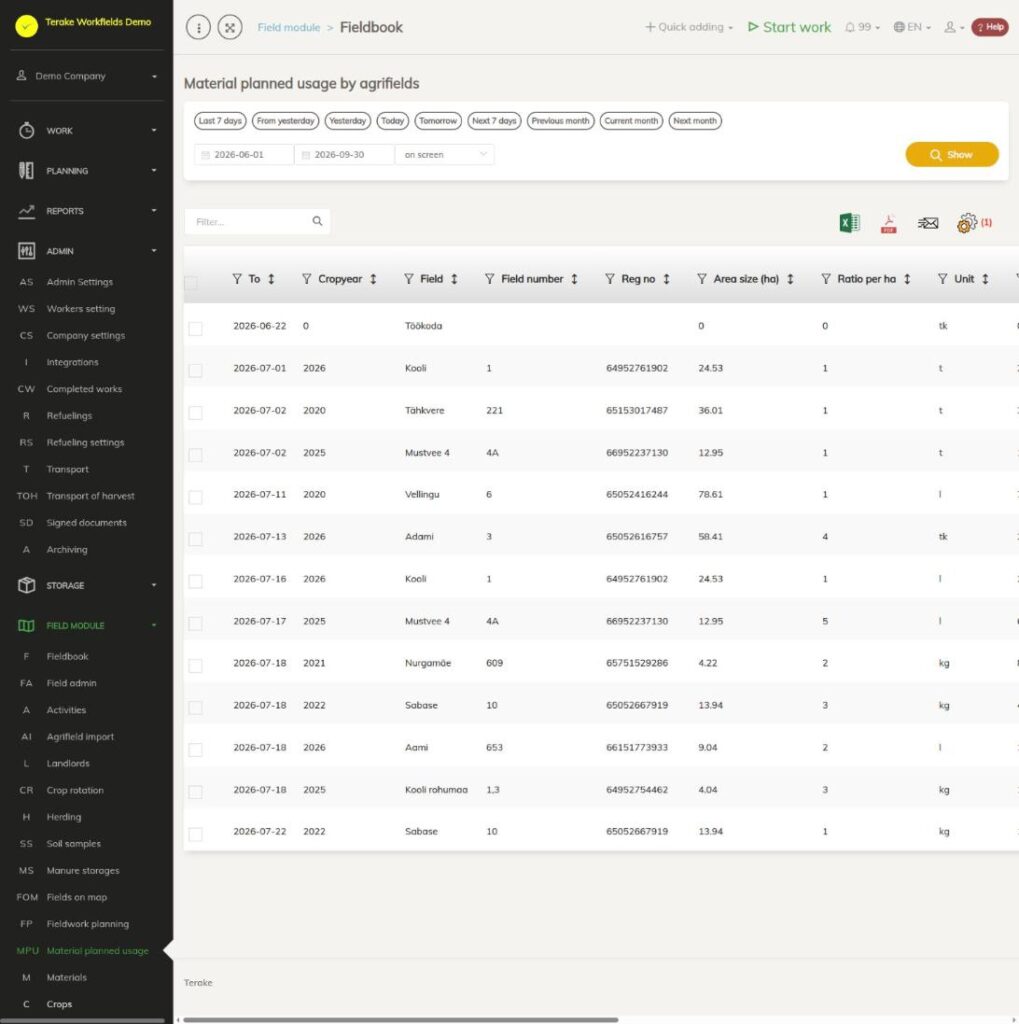The width and height of the screenshot is (1019, 1024).
Task: Select the Adami row checkbox
Action: pos(195,539)
